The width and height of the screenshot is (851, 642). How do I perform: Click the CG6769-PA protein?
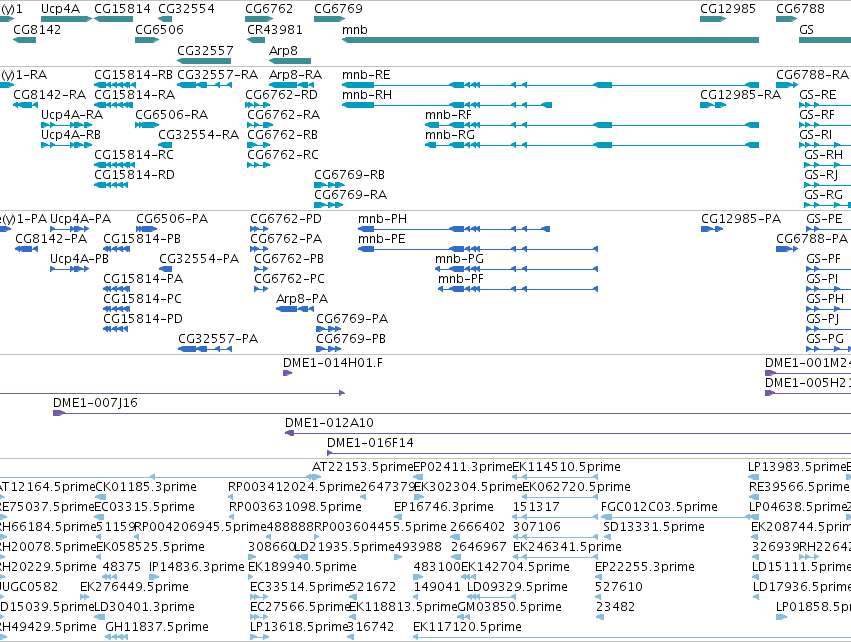point(329,329)
